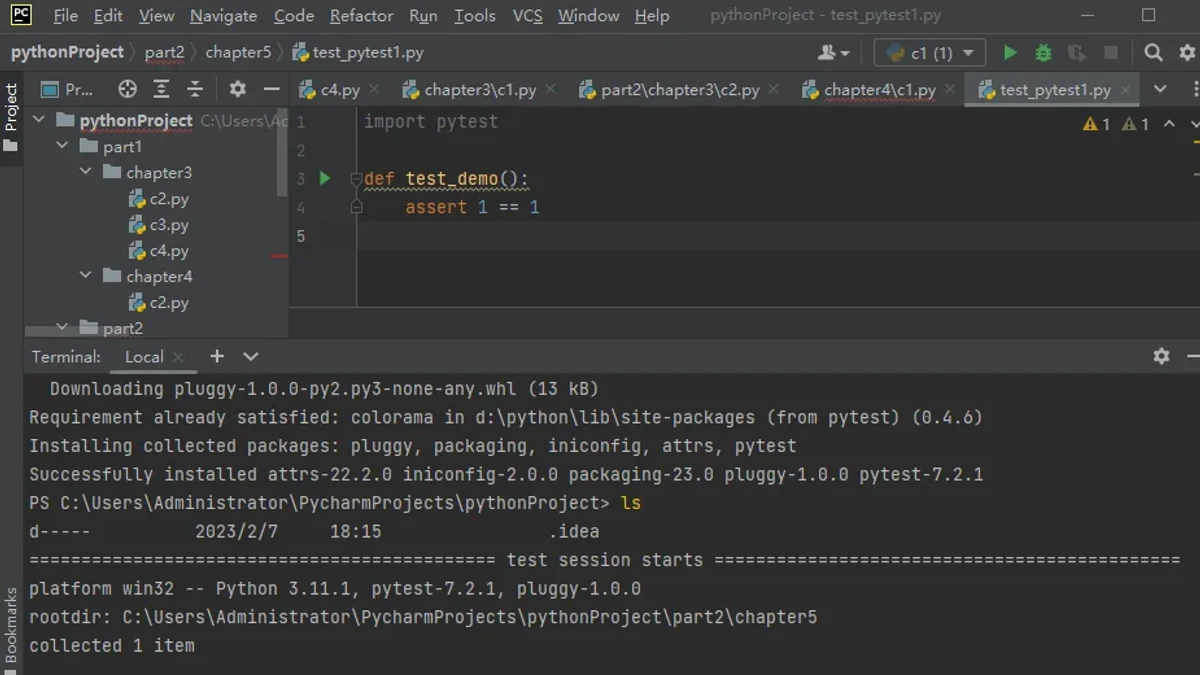This screenshot has height=675, width=1200.
Task: Click the stop square icon
Action: [1111, 53]
